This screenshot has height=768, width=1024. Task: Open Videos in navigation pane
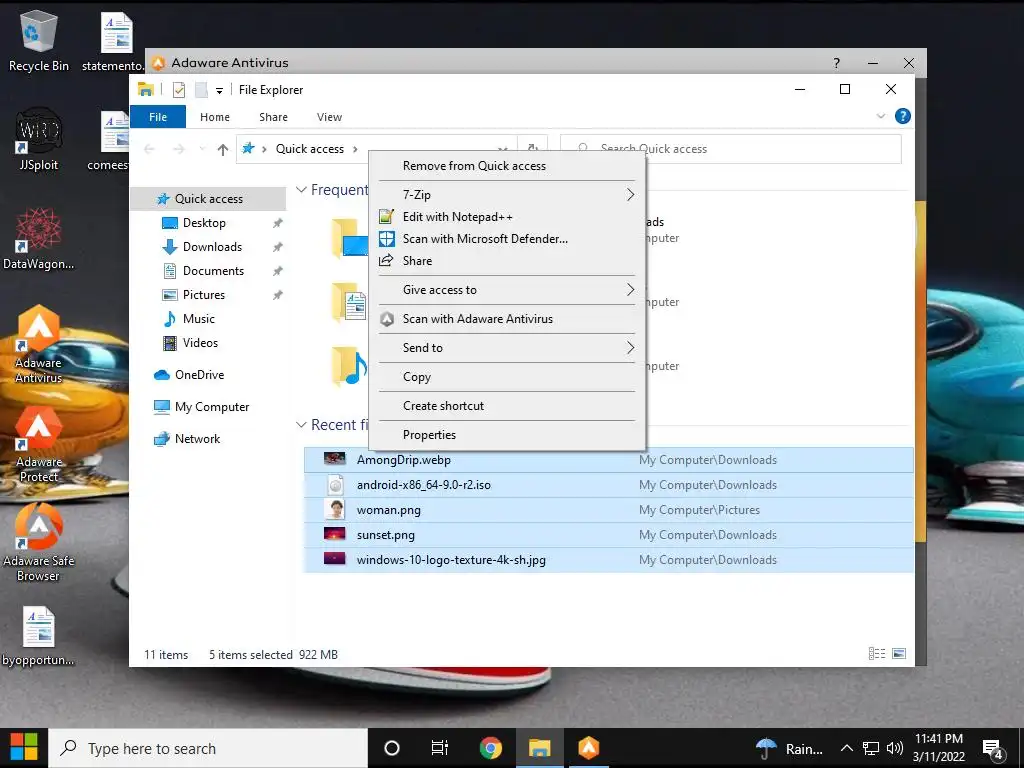[x=200, y=343]
